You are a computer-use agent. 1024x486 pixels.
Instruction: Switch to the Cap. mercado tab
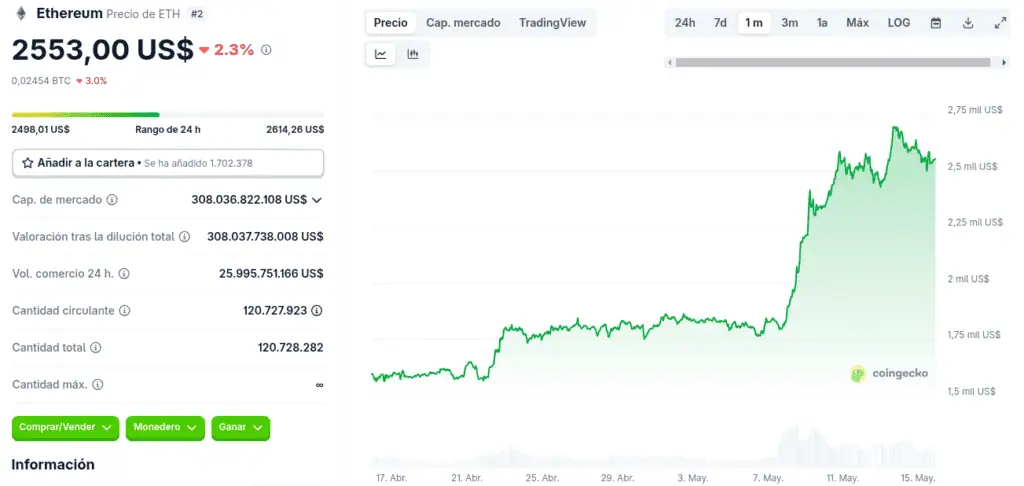click(x=463, y=23)
